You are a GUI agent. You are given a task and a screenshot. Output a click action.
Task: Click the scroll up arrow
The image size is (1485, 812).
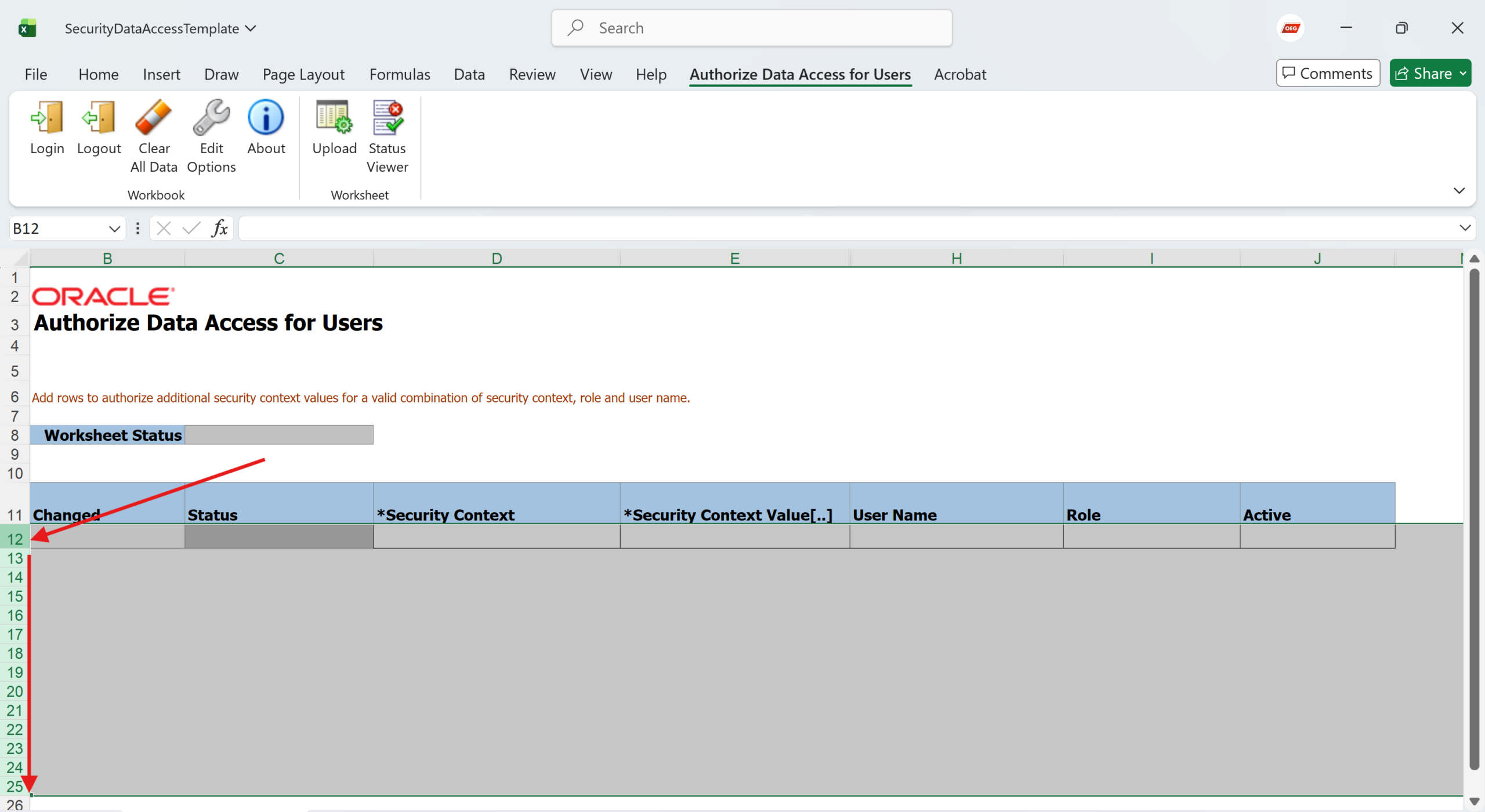coord(1474,259)
